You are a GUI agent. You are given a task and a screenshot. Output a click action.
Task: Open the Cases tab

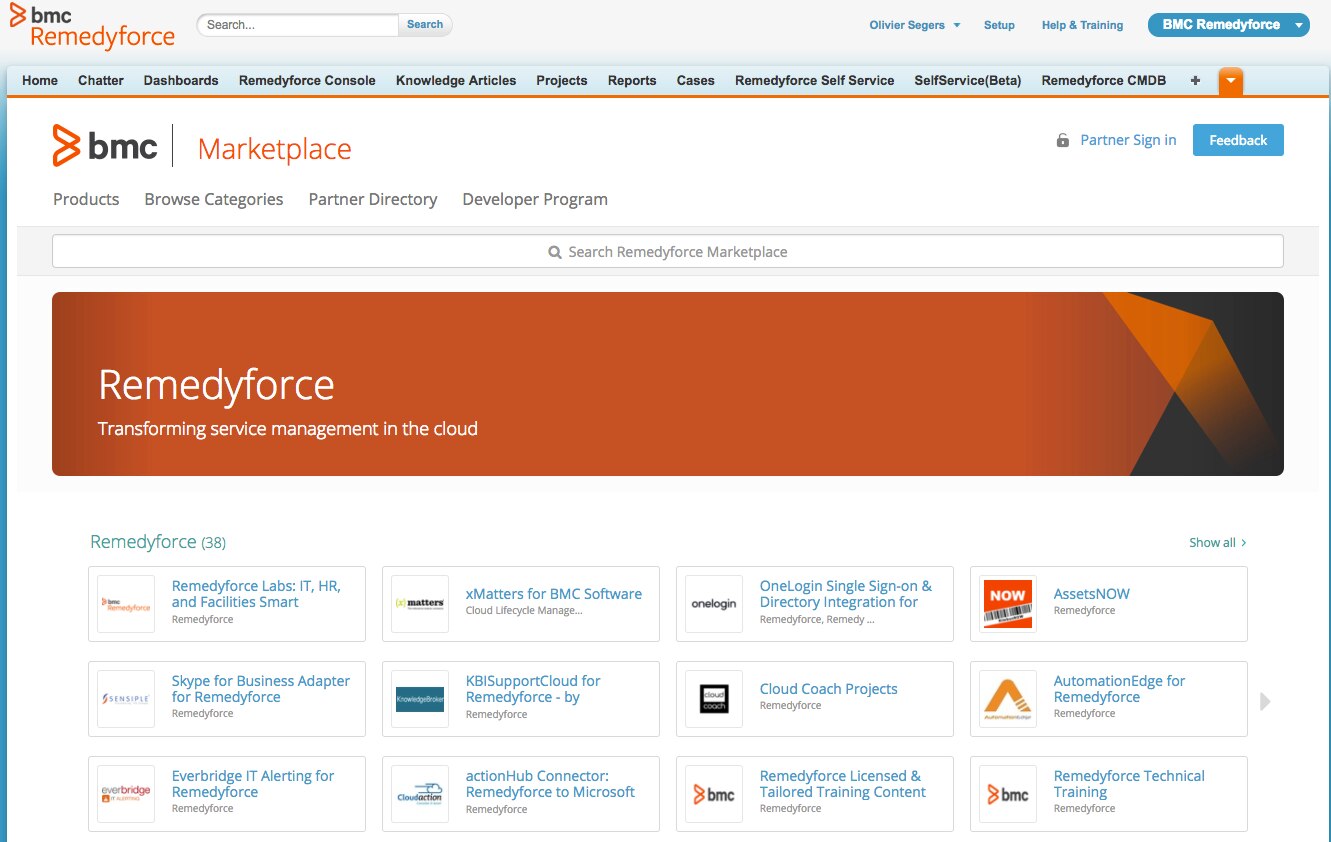(x=696, y=81)
